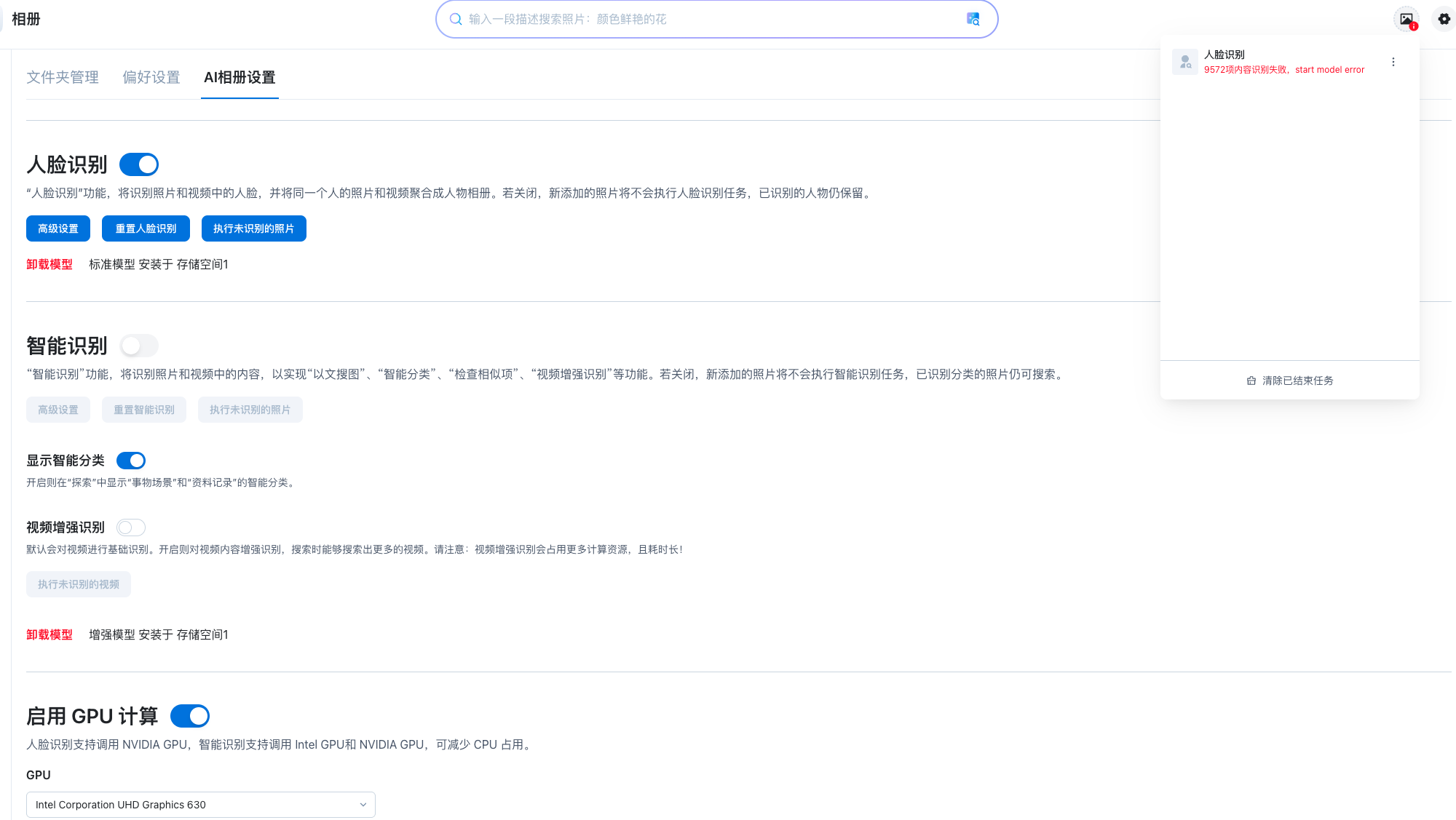The height and width of the screenshot is (820, 1456).
Task: Click the search magnifier icon
Action: (x=456, y=19)
